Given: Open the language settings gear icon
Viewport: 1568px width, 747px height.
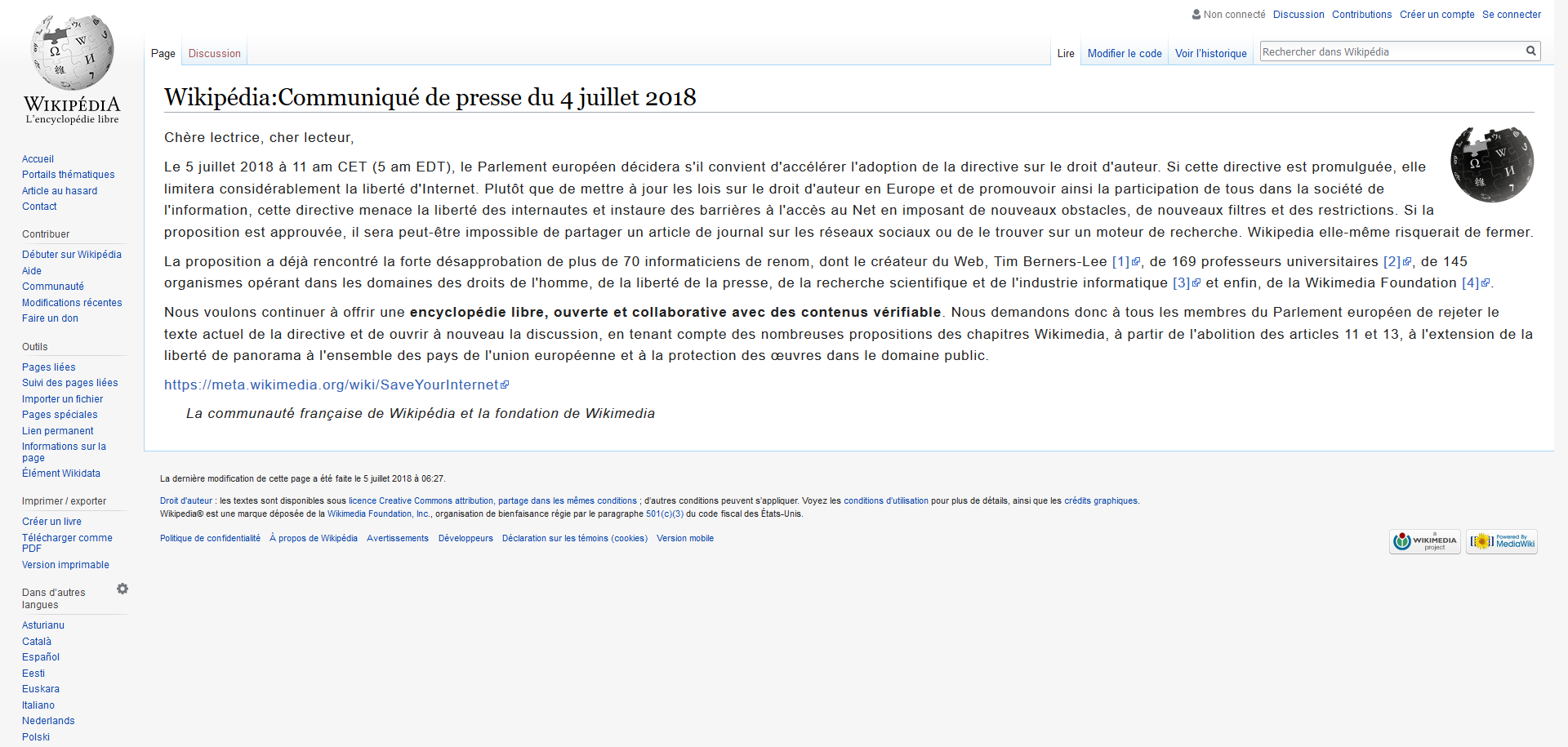Looking at the screenshot, I should (x=122, y=589).
